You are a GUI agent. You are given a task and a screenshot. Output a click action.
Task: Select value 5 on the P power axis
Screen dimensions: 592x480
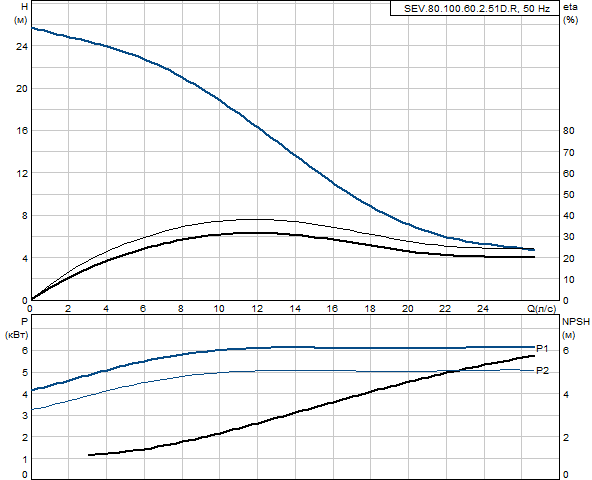[25, 373]
